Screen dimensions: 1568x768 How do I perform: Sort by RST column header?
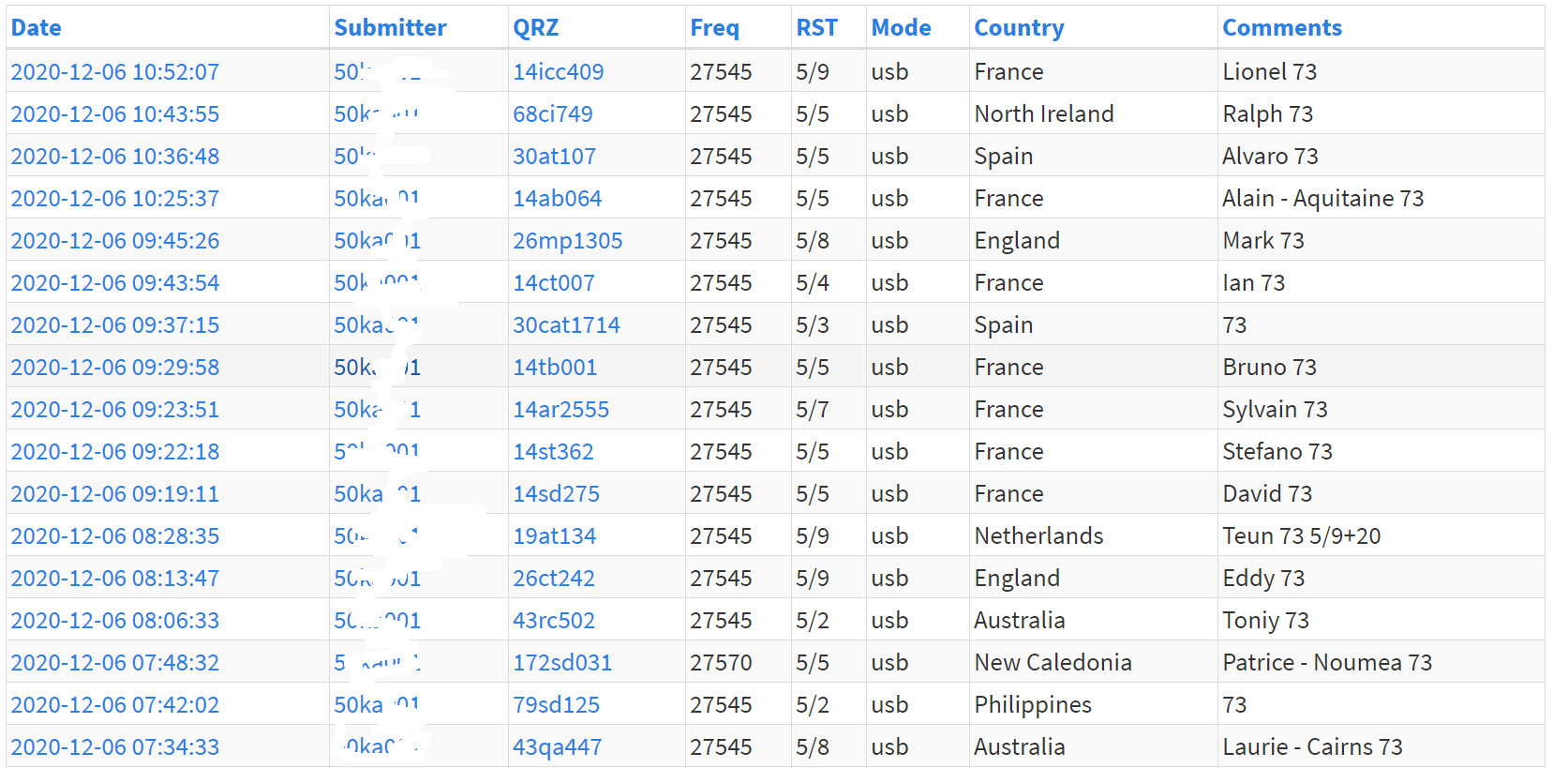tap(816, 28)
